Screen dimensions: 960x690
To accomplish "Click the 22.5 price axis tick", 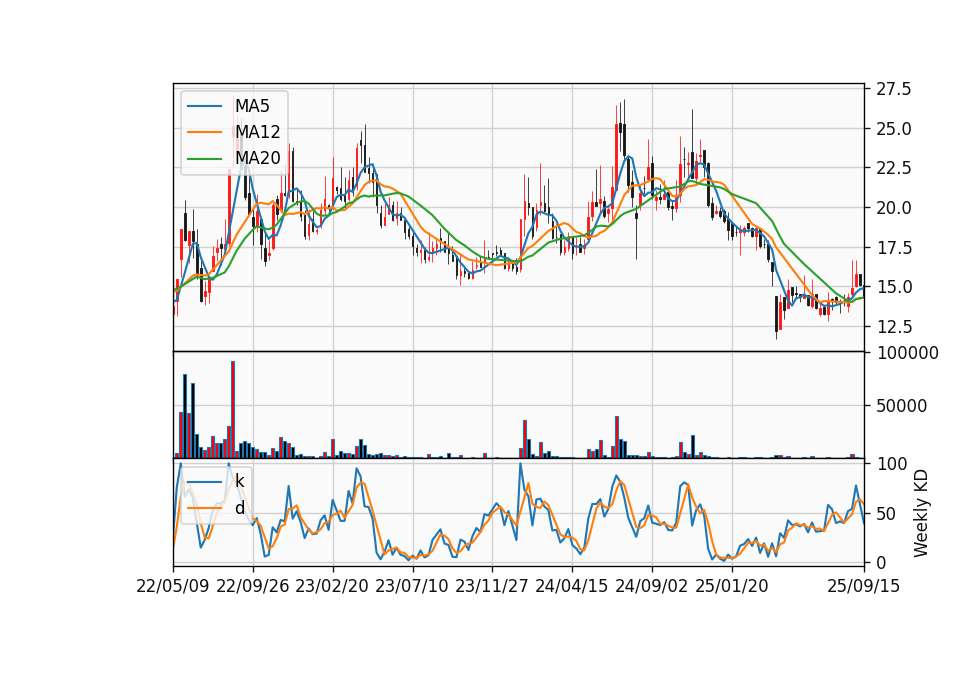I will (x=894, y=168).
